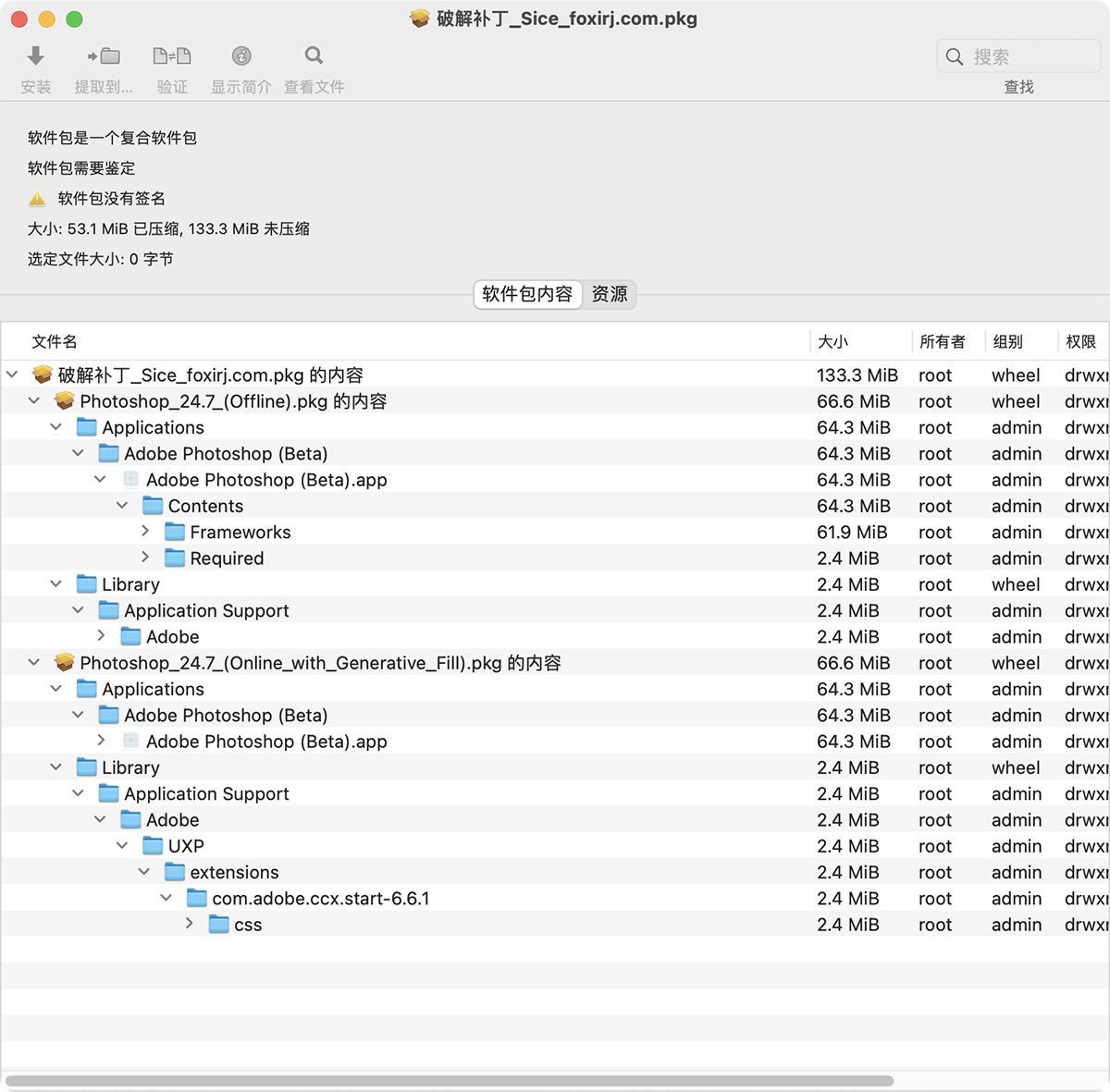The image size is (1110, 1092).
Task: Select the 软件包内容 tab
Action: tap(527, 294)
